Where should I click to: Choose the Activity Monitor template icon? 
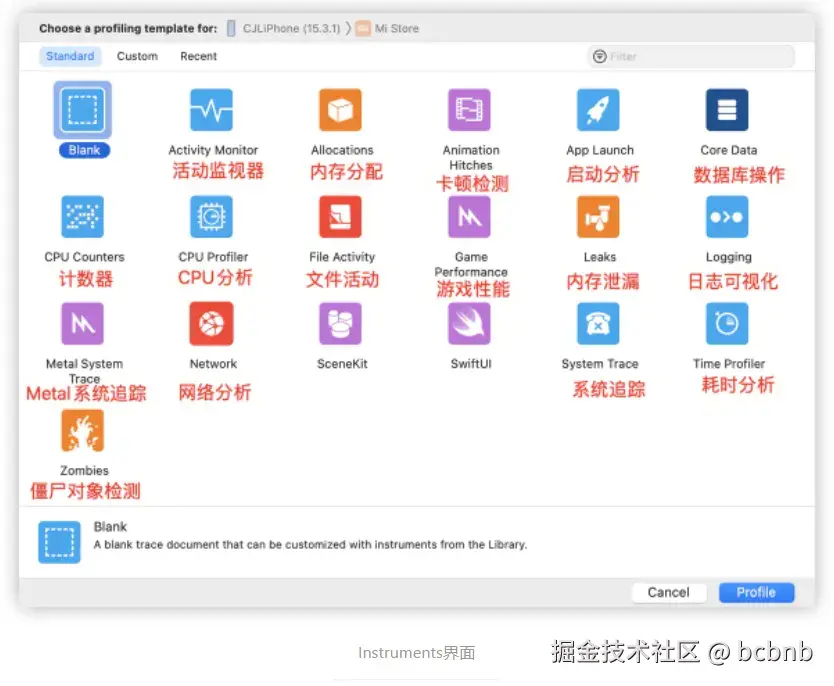[x=212, y=110]
